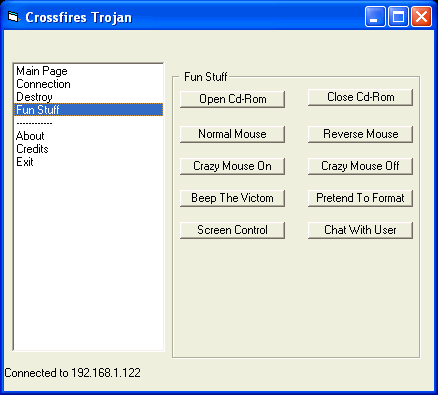Screen dimensions: 438x395
Task: Click the Open Cd-Rom button
Action: [x=232, y=99]
